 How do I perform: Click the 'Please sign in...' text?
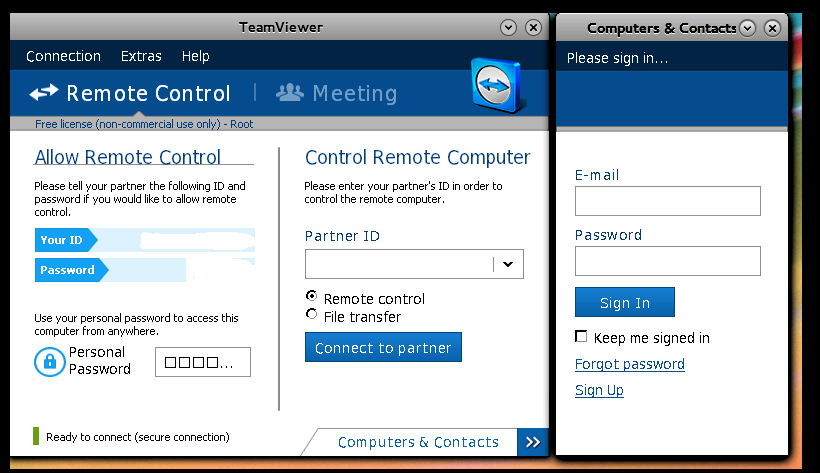tap(617, 58)
